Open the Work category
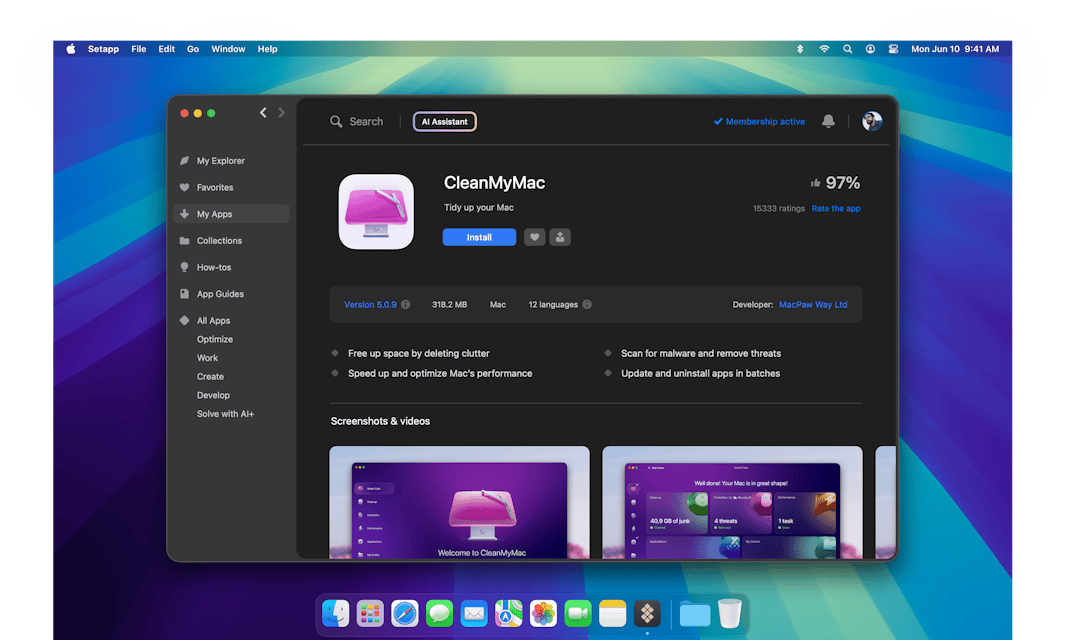The width and height of the screenshot is (1065, 640). pyautogui.click(x=207, y=358)
